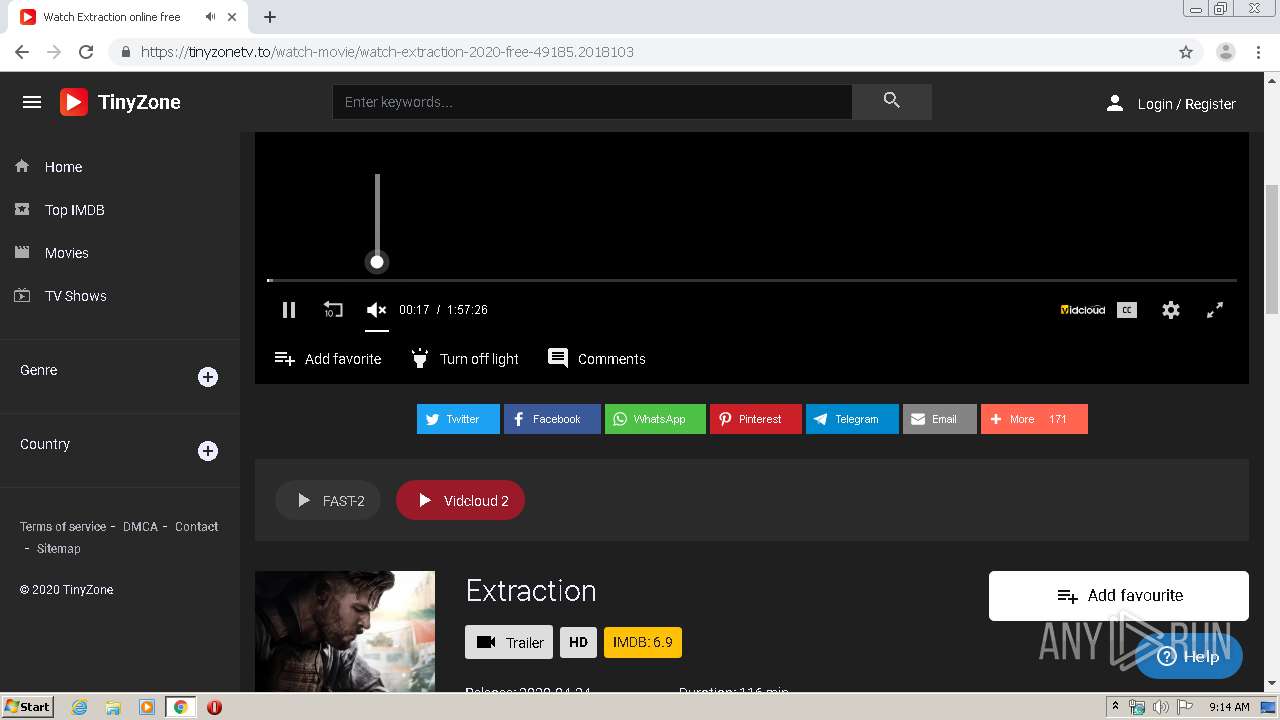Open a new browser tab
Screen dimensions: 1280x720
point(270,17)
